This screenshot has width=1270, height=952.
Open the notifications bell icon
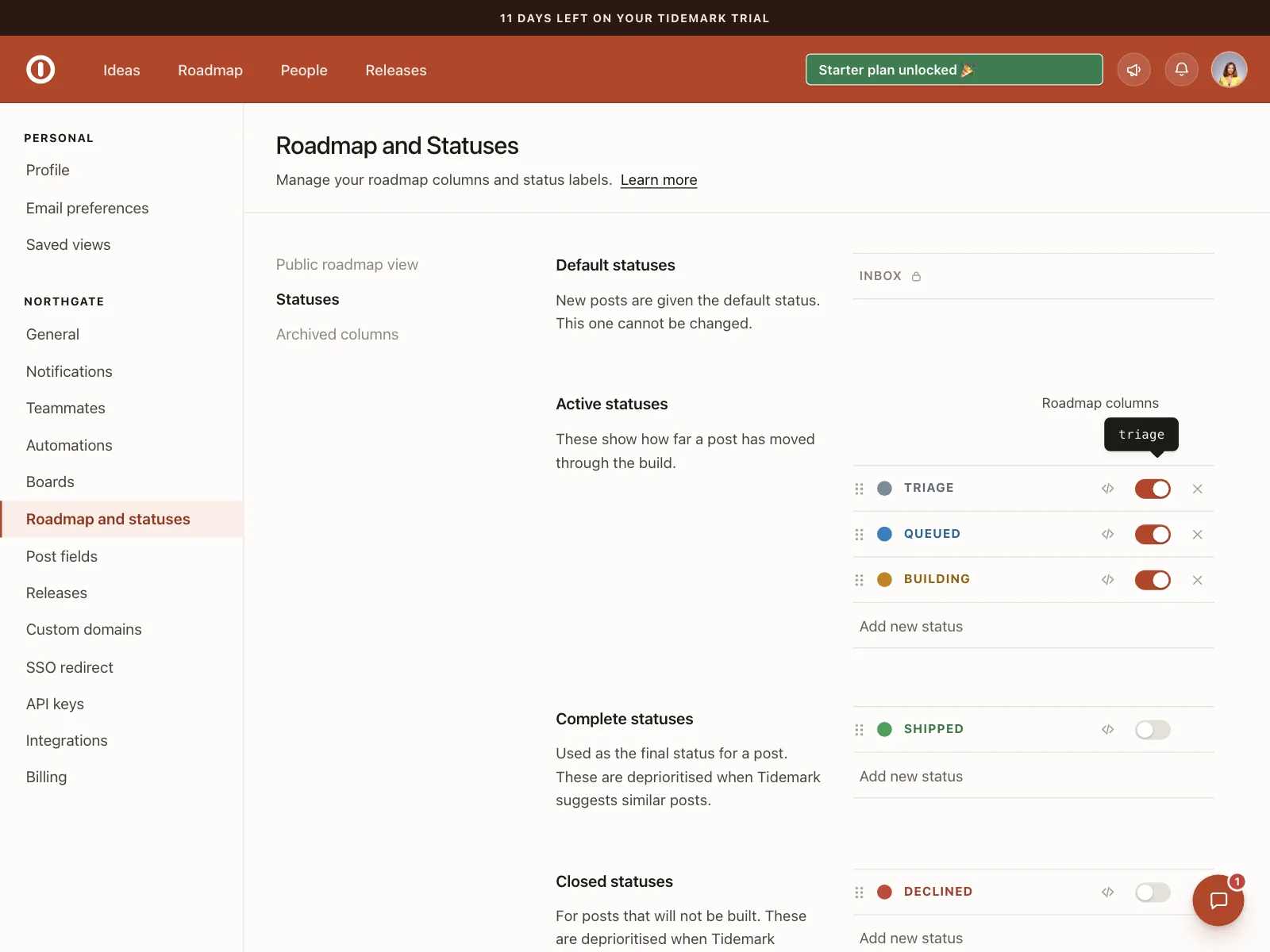[x=1181, y=70]
